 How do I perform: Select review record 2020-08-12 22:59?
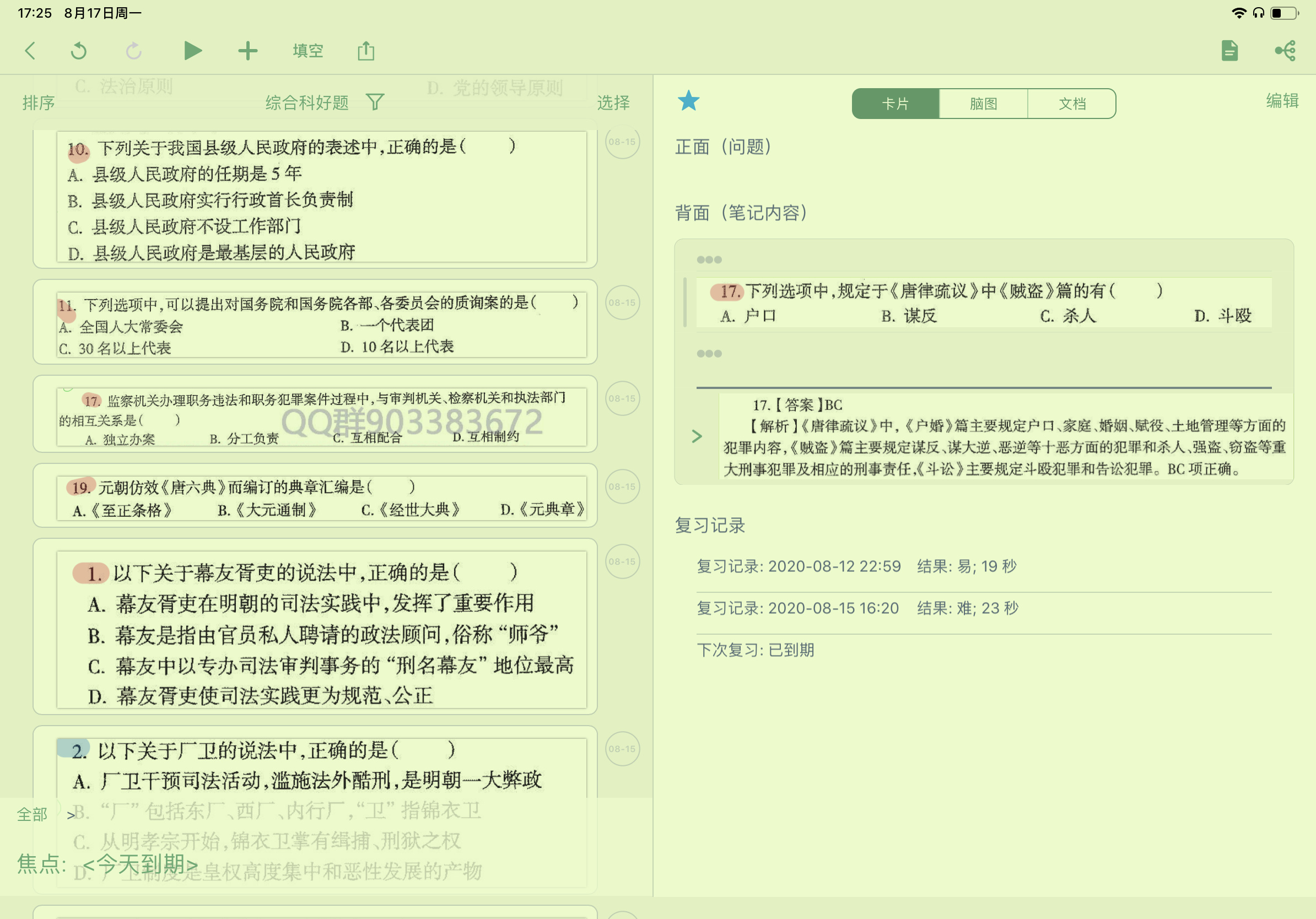[856, 566]
